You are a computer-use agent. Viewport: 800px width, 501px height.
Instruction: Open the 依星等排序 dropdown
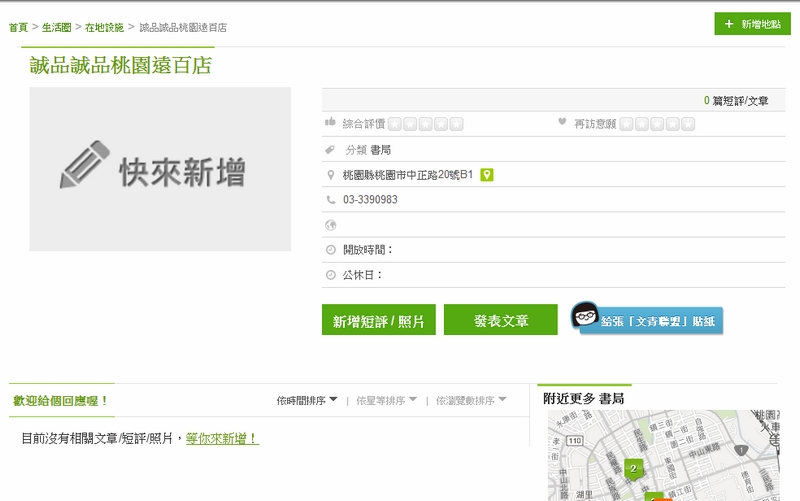coord(386,400)
